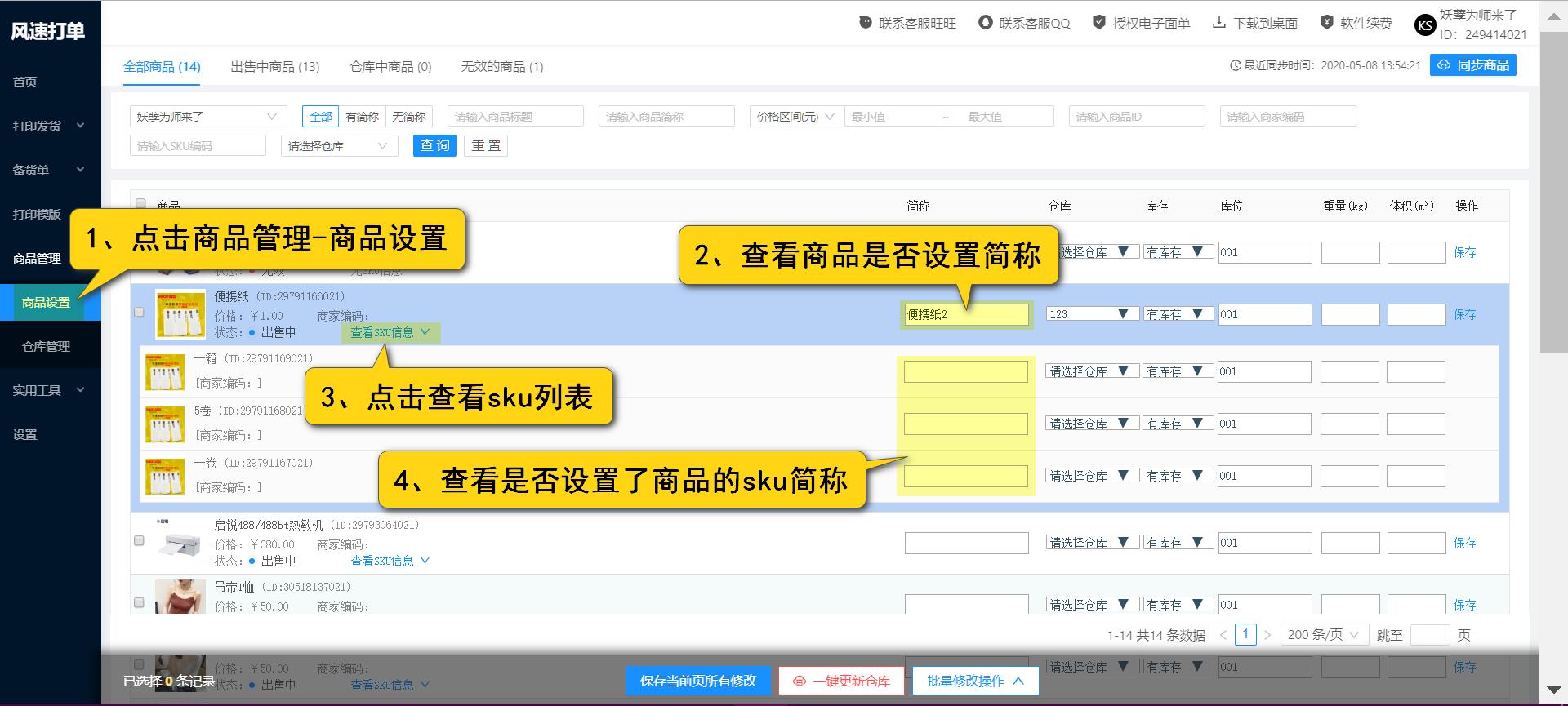Viewport: 1568px width, 706px height.
Task: Edit the 便携纸2 short name field
Action: tap(966, 314)
